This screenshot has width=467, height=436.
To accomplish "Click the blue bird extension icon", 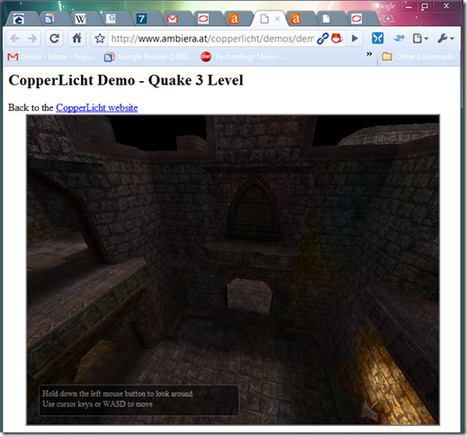I will click(399, 39).
